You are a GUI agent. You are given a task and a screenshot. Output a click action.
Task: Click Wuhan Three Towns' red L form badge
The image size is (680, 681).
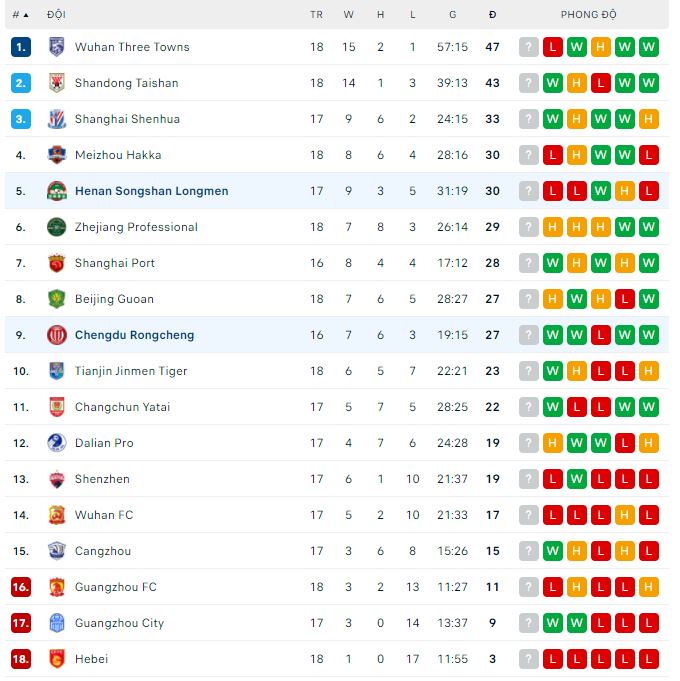tap(553, 47)
